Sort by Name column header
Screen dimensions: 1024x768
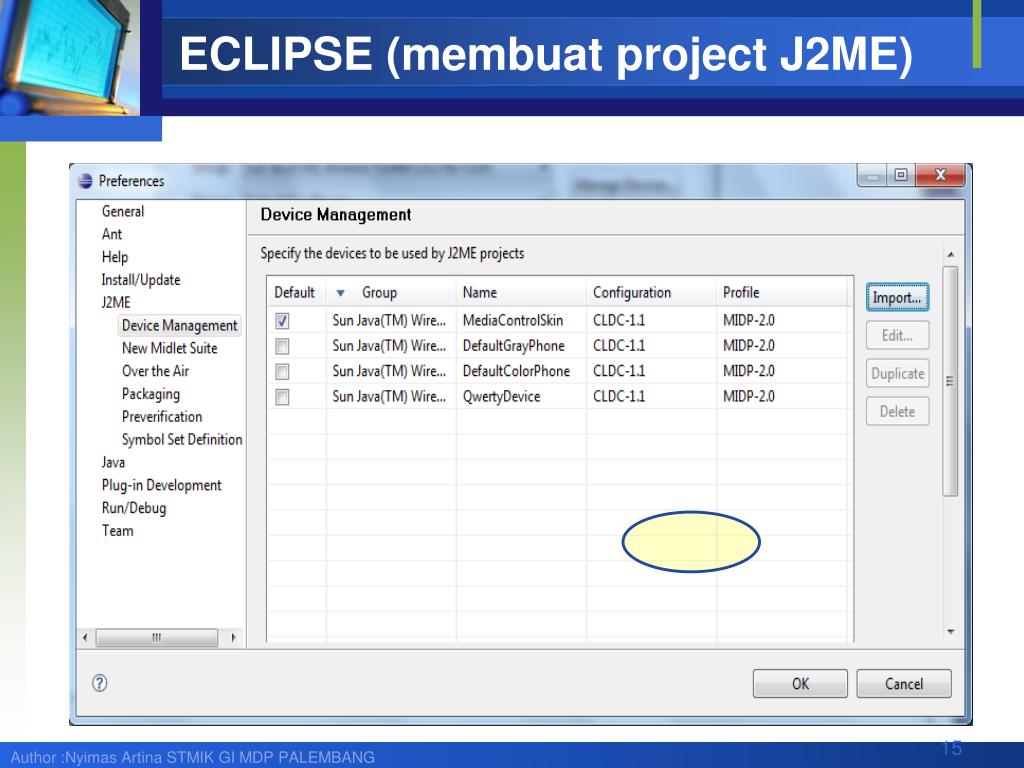[521, 293]
